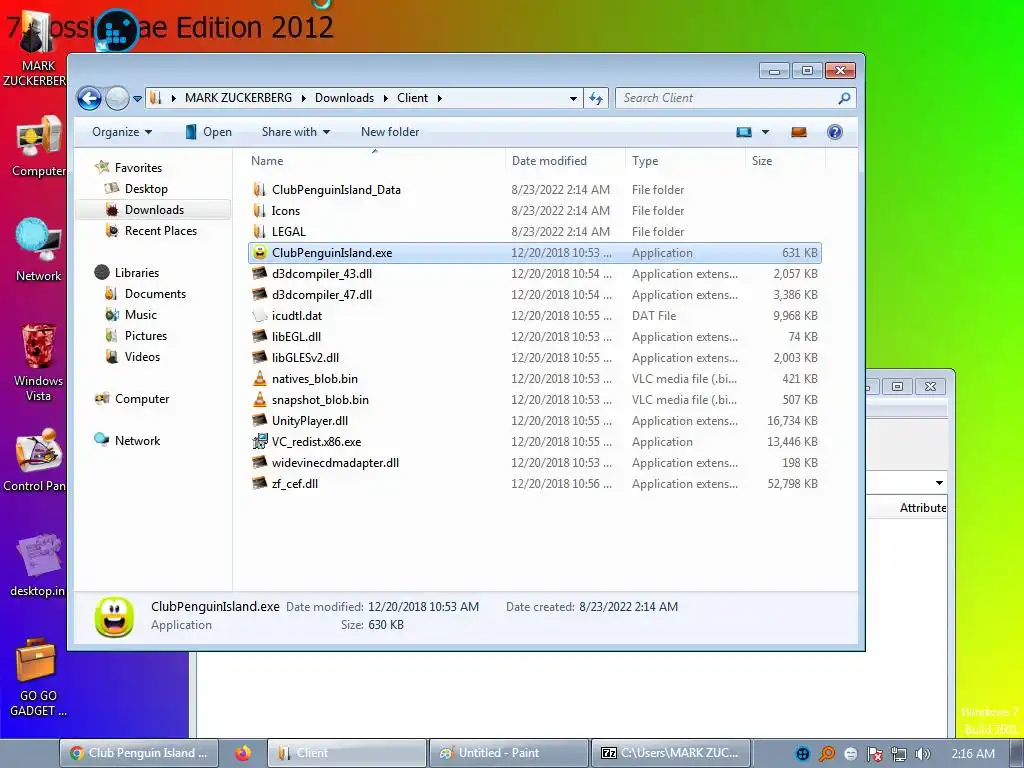
Task: Click the large smiley icon in details pane
Action: 114,616
